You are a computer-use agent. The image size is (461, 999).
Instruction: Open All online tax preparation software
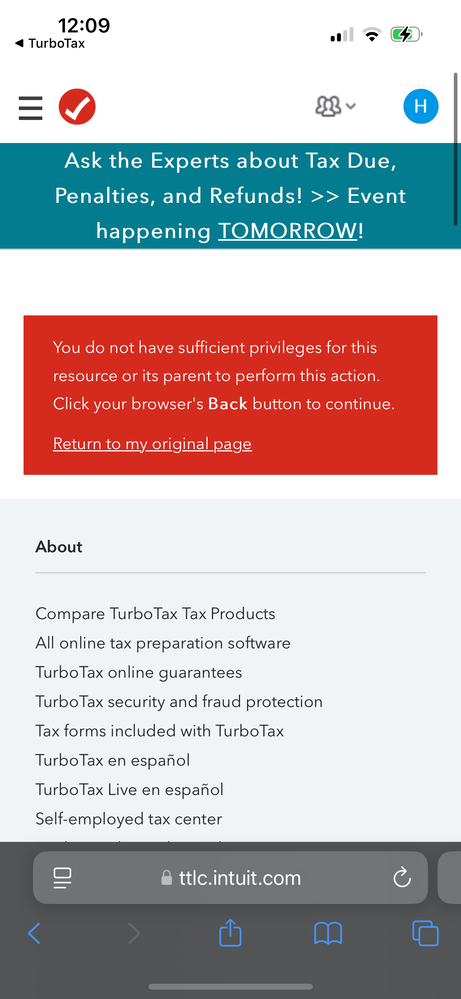tap(163, 643)
